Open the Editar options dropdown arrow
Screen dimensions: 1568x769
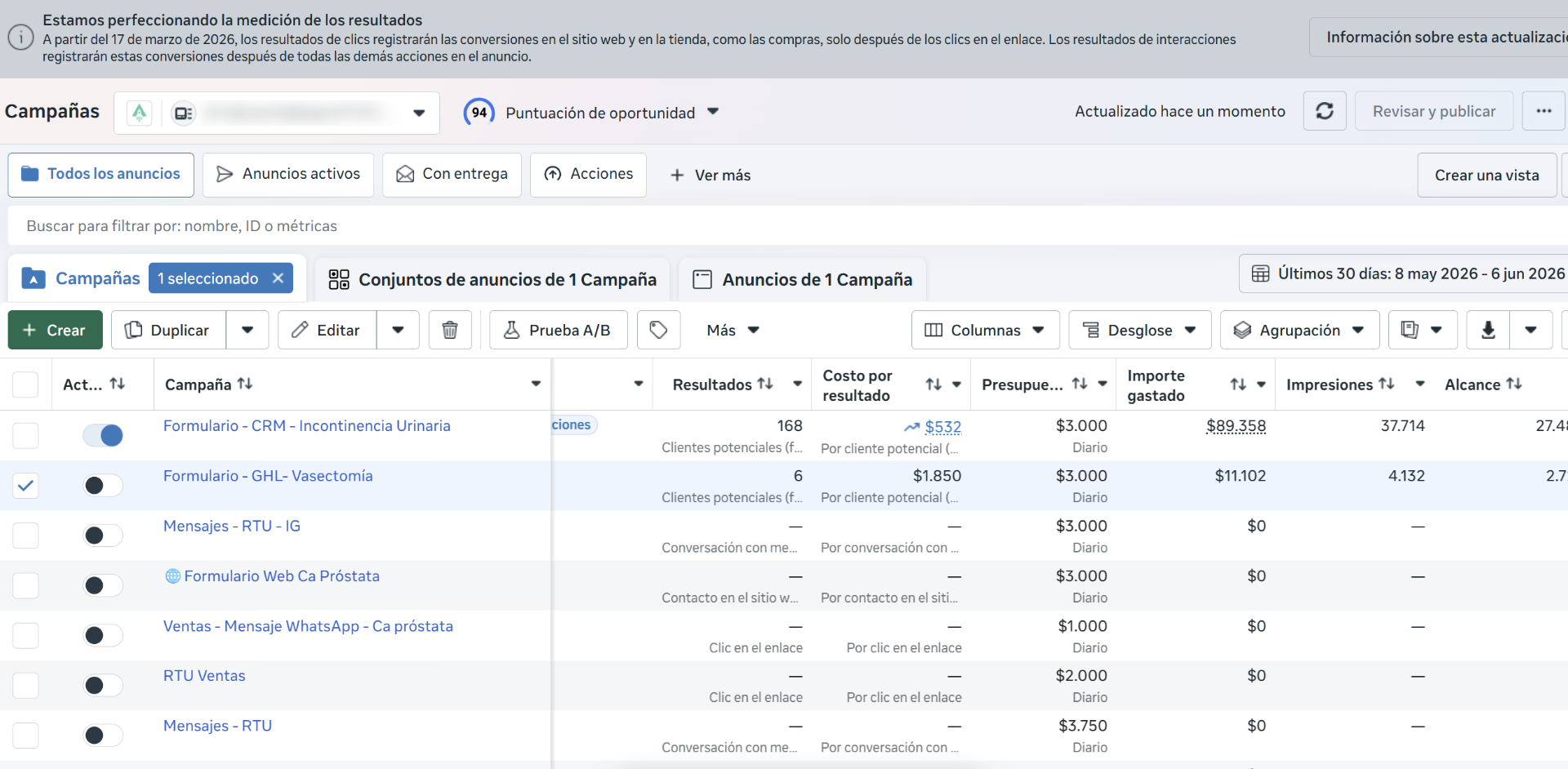point(398,330)
